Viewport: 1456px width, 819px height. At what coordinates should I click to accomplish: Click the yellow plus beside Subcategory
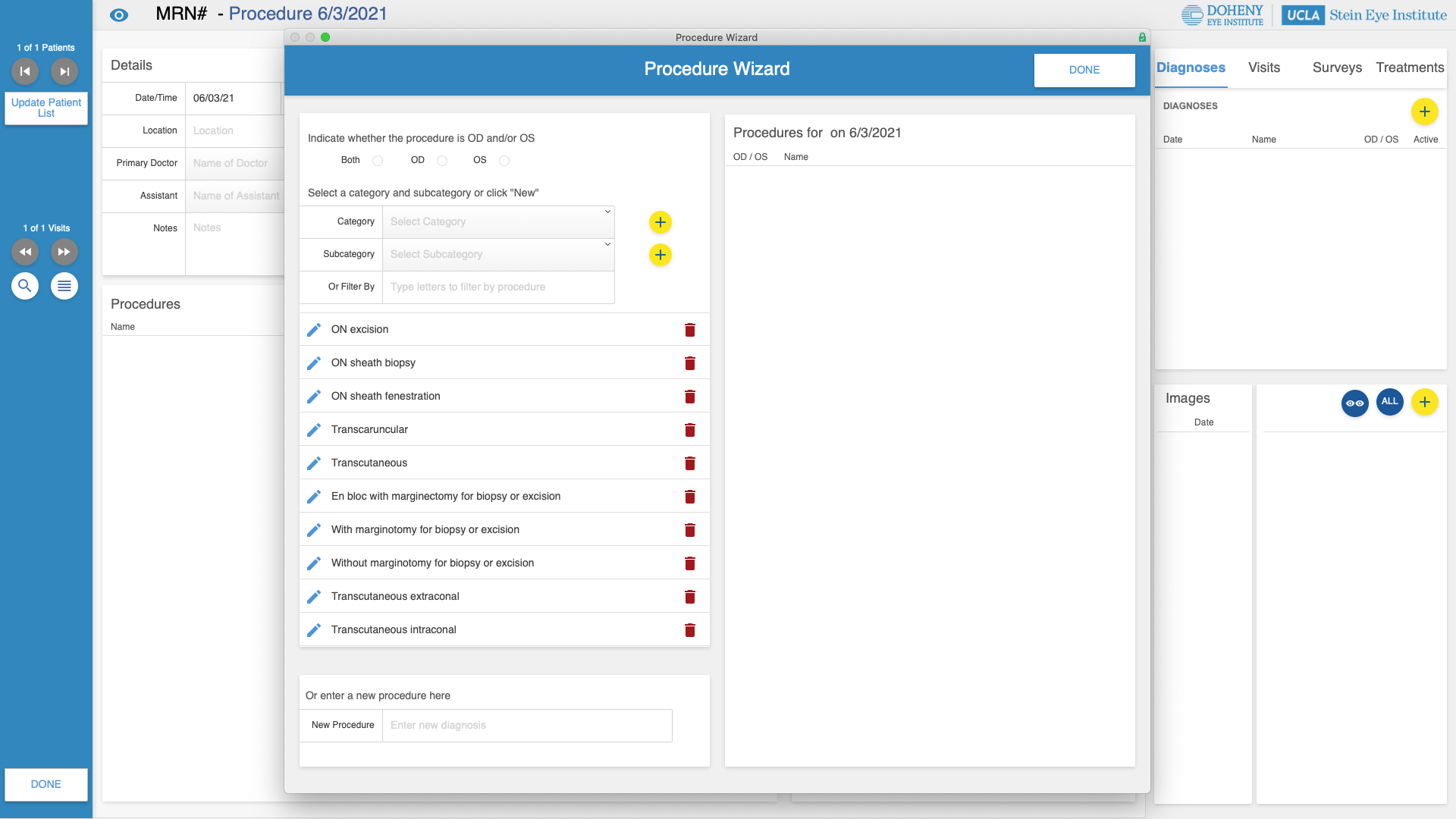[661, 255]
